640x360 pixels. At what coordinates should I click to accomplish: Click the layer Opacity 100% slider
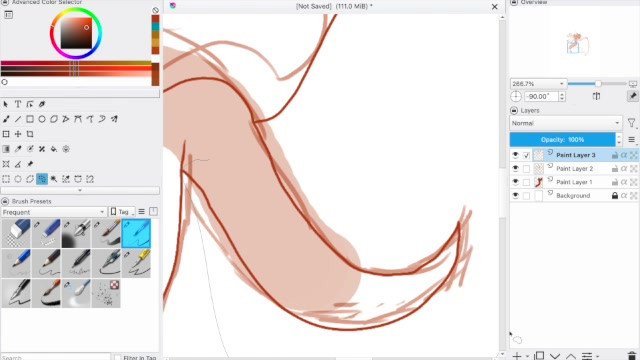562,140
